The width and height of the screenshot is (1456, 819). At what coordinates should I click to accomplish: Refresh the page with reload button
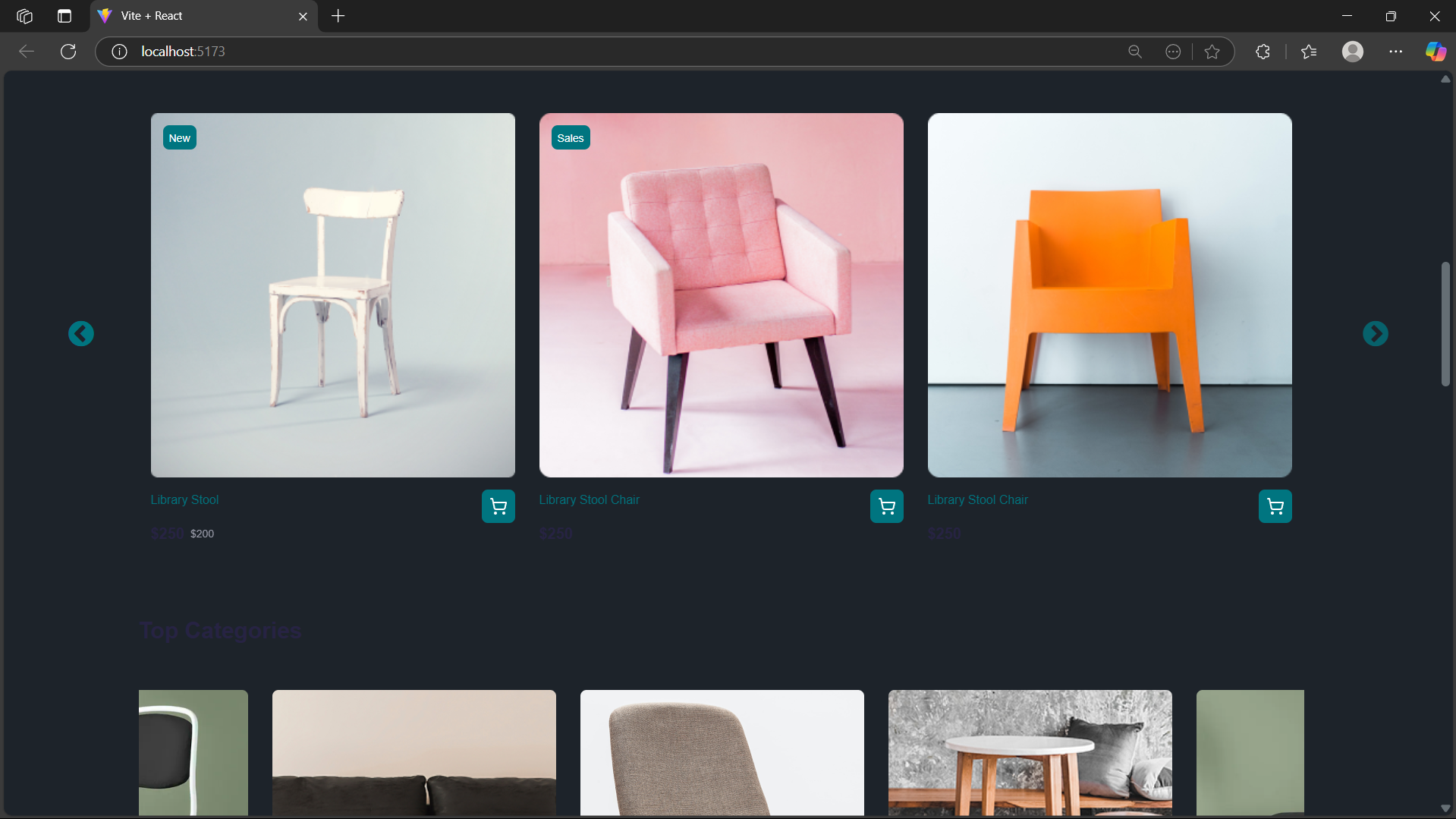pyautogui.click(x=68, y=52)
